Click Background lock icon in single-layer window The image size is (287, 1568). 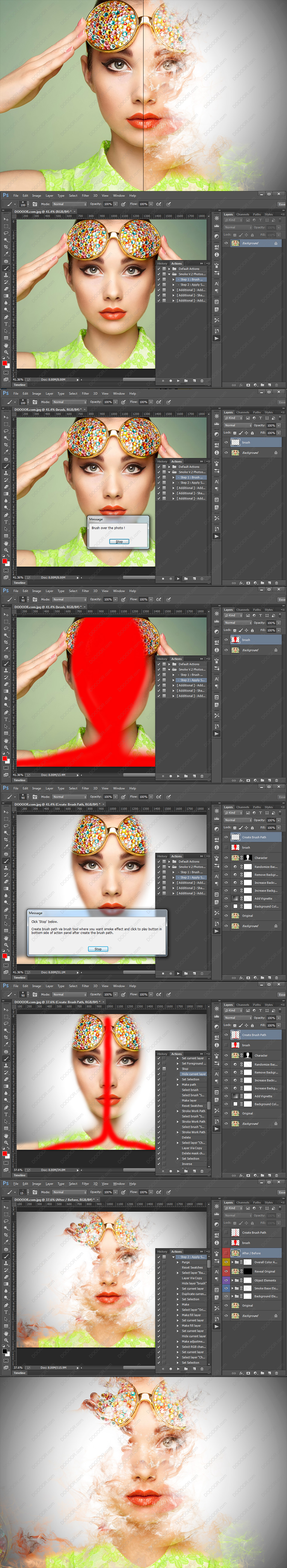[275, 243]
